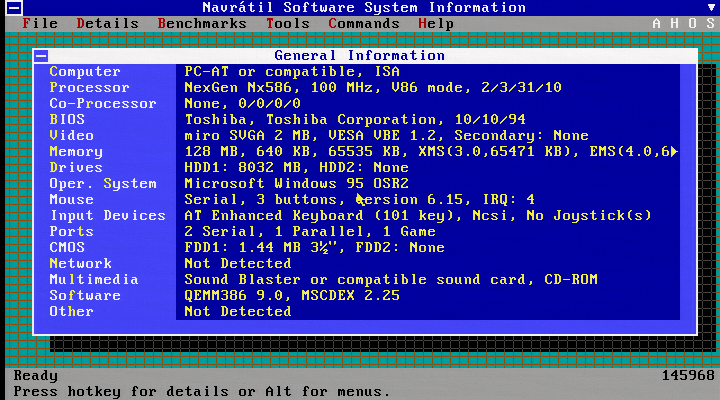
Task: Open the Help menu
Action: [436, 23]
